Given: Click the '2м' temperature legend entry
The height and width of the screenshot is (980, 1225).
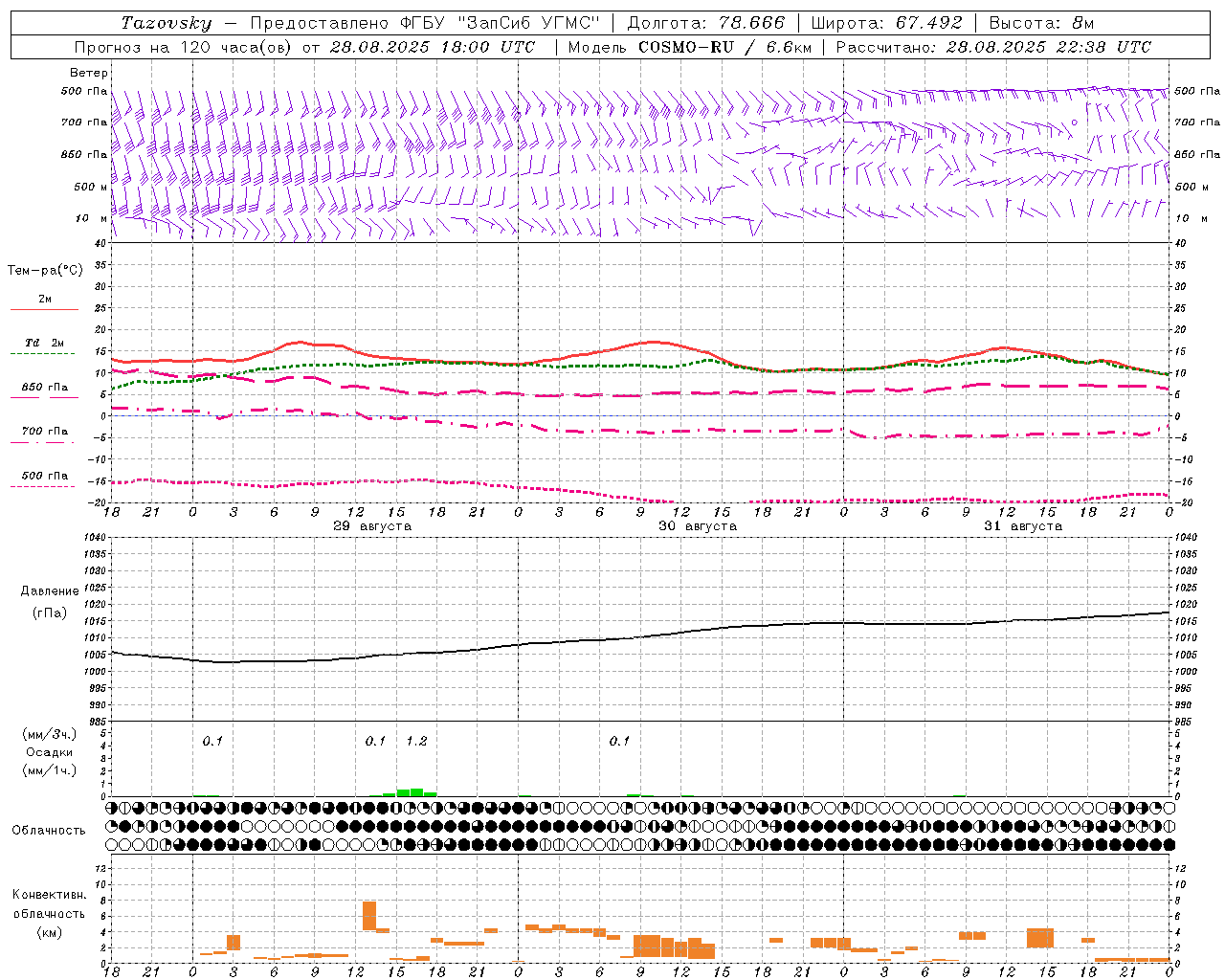Looking at the screenshot, I should click(45, 300).
